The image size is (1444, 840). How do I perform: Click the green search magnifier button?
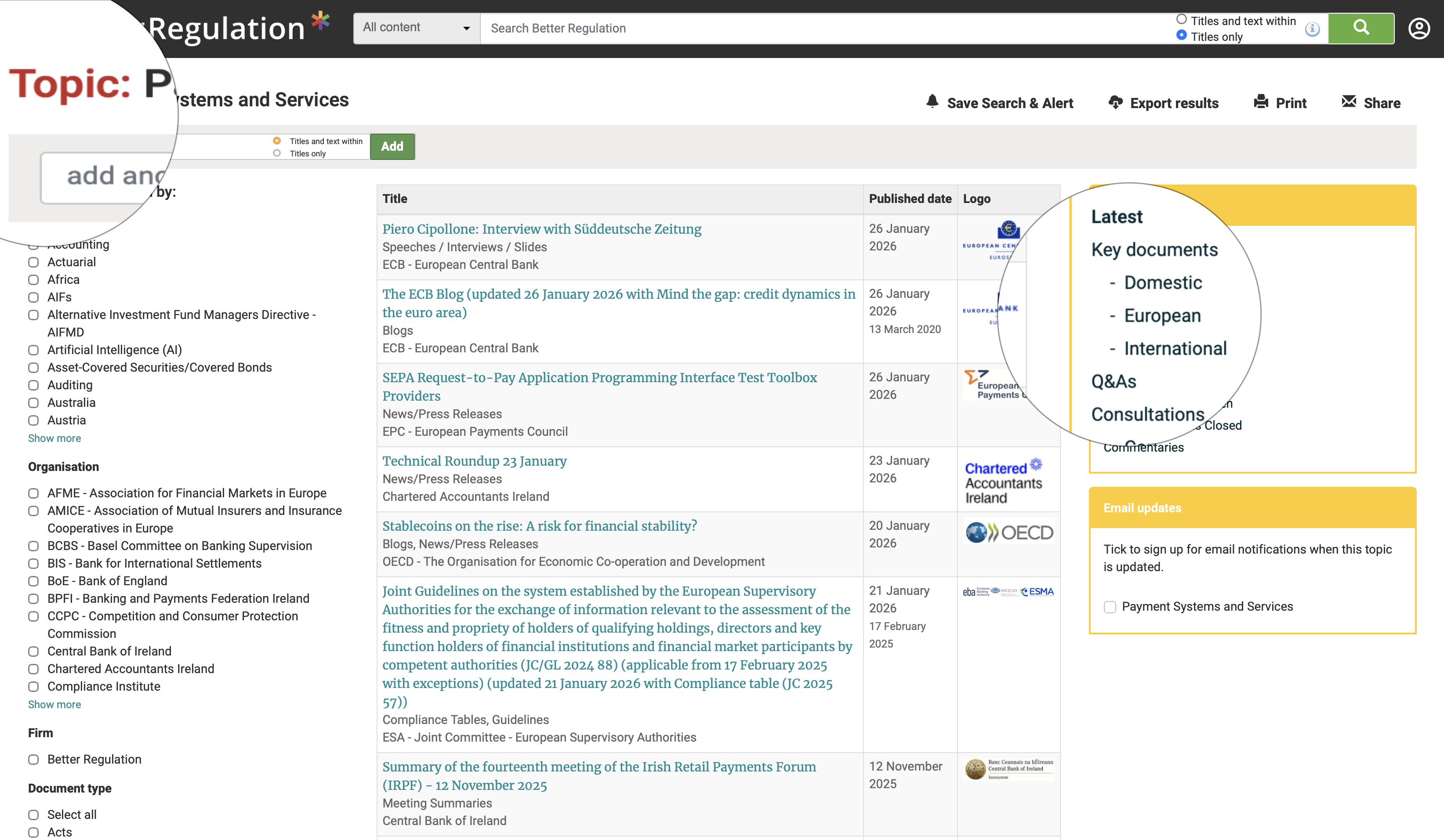tap(1361, 28)
